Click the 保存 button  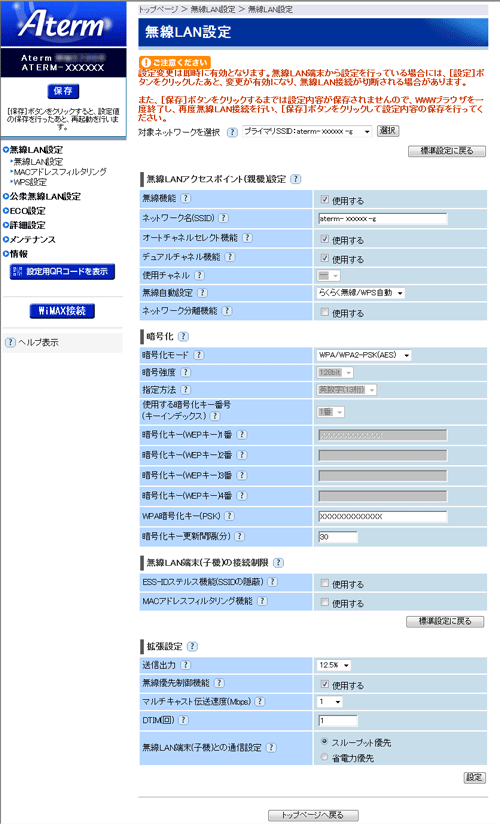click(63, 91)
